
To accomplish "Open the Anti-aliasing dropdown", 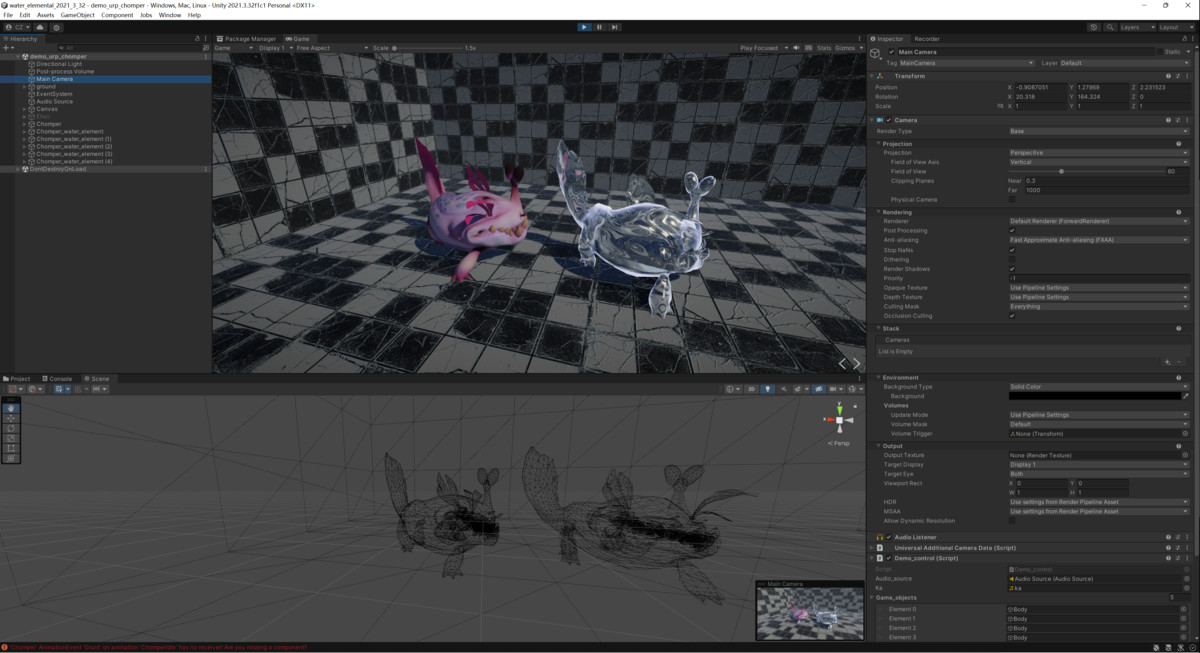I will tap(1098, 240).
